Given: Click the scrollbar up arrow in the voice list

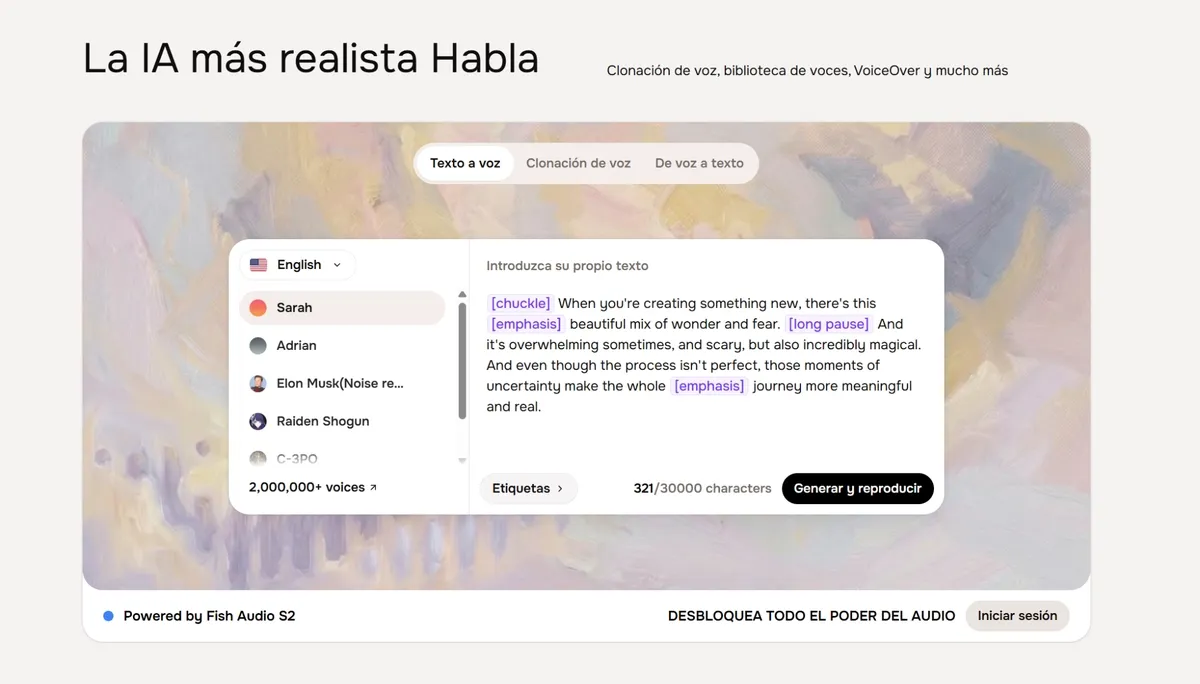Looking at the screenshot, I should tap(462, 294).
